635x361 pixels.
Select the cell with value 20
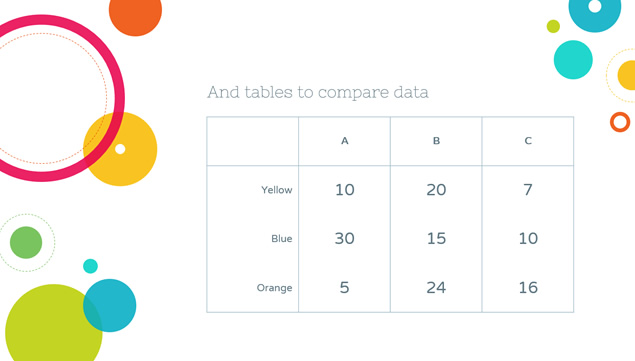(x=436, y=190)
